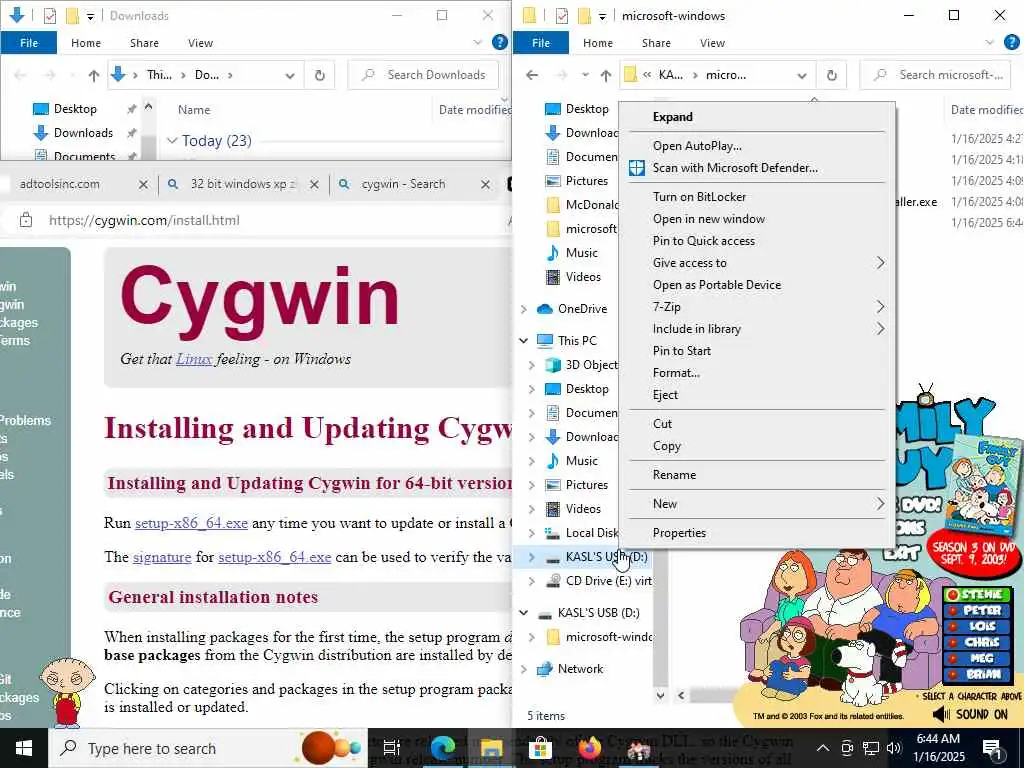Open the signature link
Screen dimensions: 1024x768
(162, 557)
